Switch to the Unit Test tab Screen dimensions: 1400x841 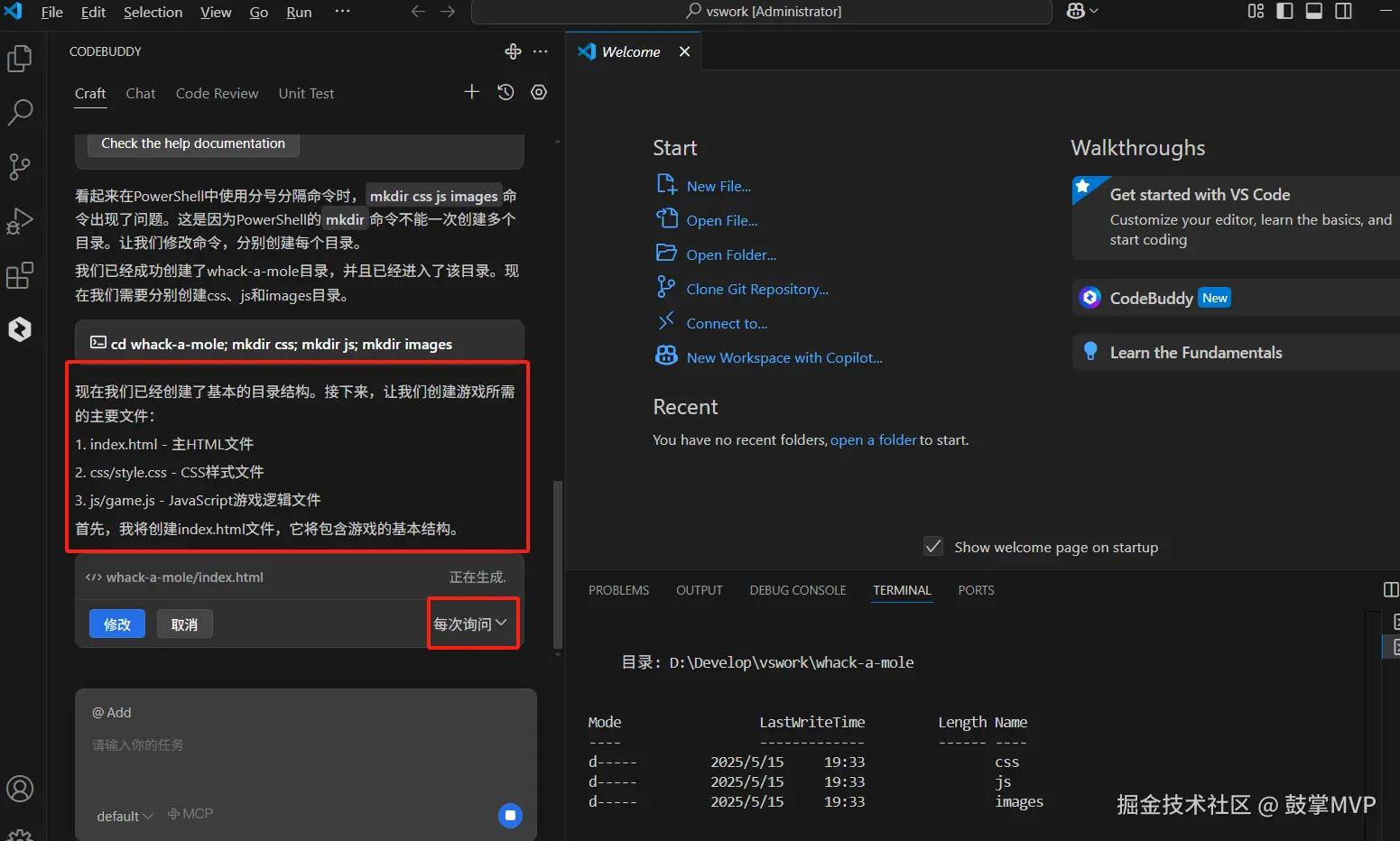pos(306,94)
